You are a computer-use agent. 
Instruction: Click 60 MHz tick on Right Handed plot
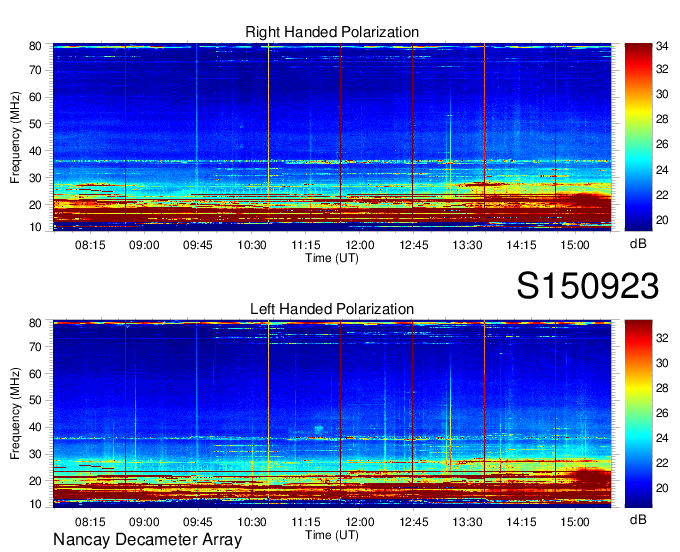coord(35,97)
